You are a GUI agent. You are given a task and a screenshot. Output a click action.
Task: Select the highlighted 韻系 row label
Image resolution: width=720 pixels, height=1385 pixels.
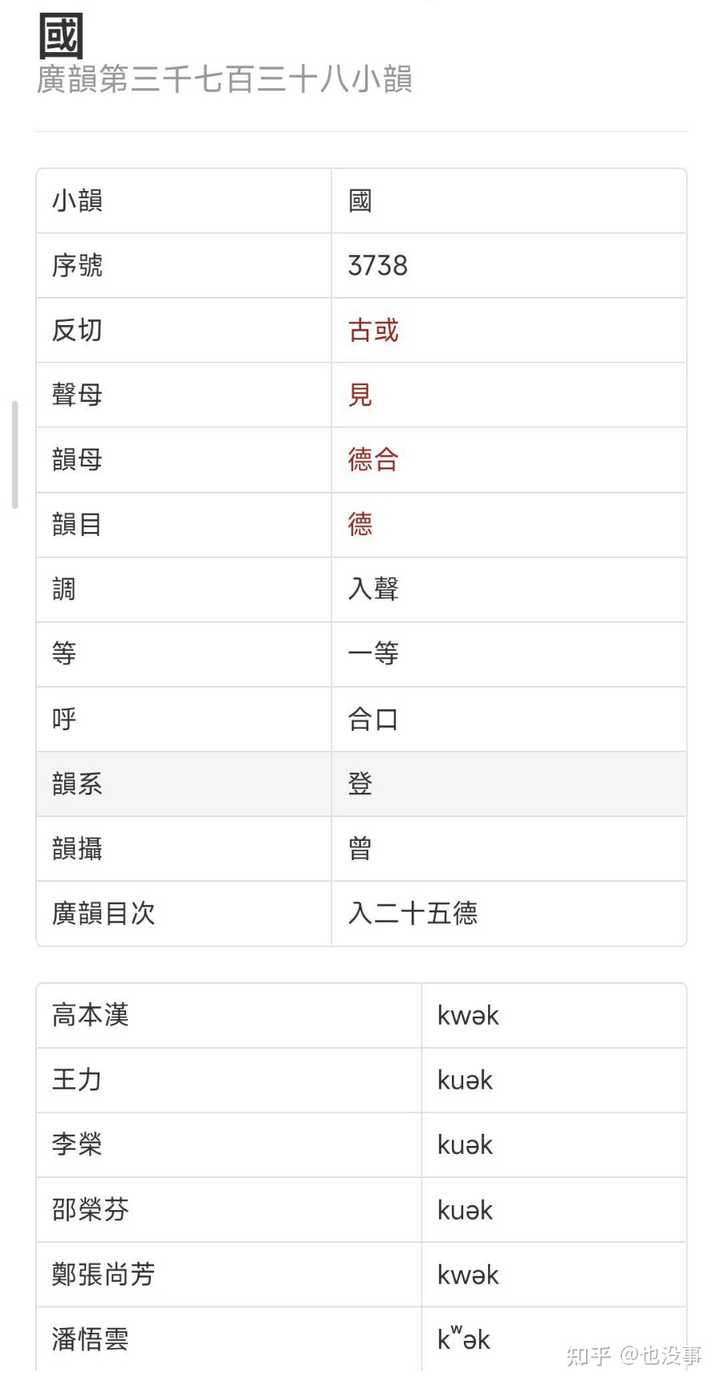77,784
